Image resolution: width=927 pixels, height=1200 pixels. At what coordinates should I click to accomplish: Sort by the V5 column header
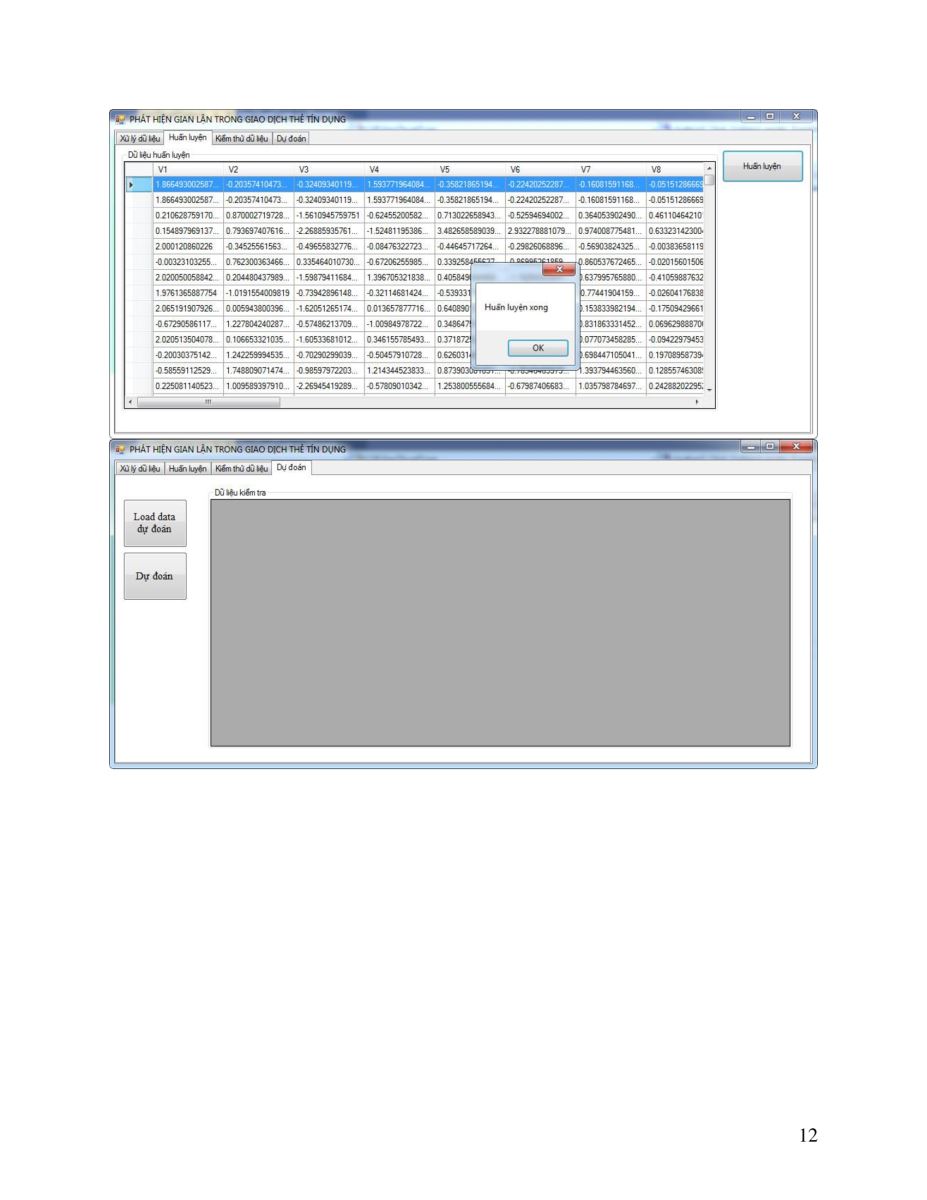[469, 169]
